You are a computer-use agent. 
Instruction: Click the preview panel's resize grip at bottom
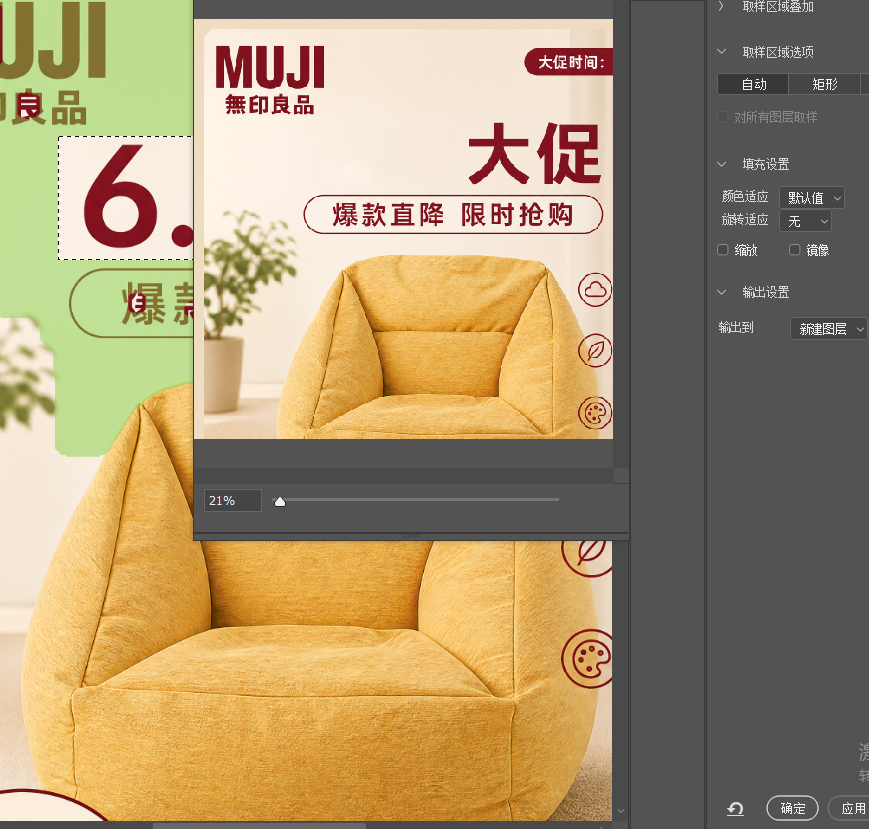[411, 536]
